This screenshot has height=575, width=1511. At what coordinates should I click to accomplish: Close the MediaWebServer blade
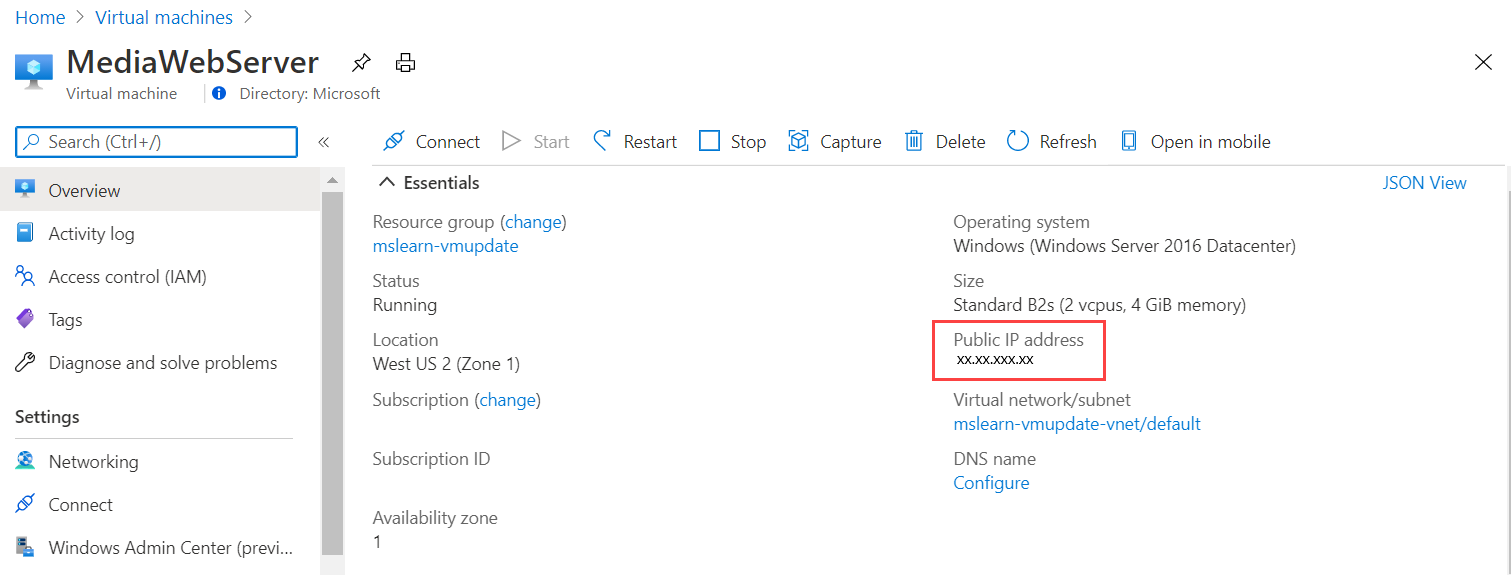[1484, 62]
